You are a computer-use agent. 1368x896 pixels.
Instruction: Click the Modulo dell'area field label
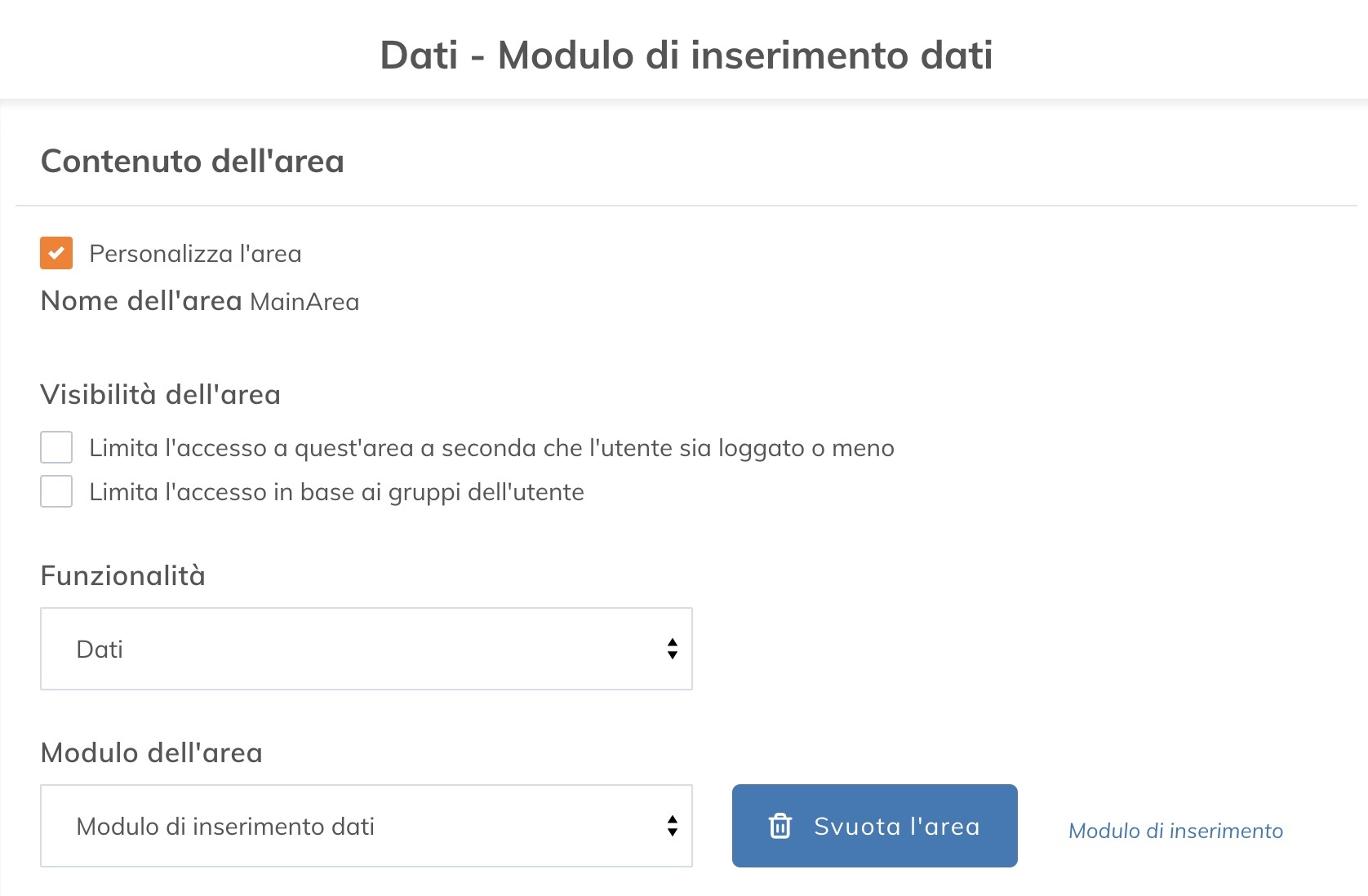152,753
